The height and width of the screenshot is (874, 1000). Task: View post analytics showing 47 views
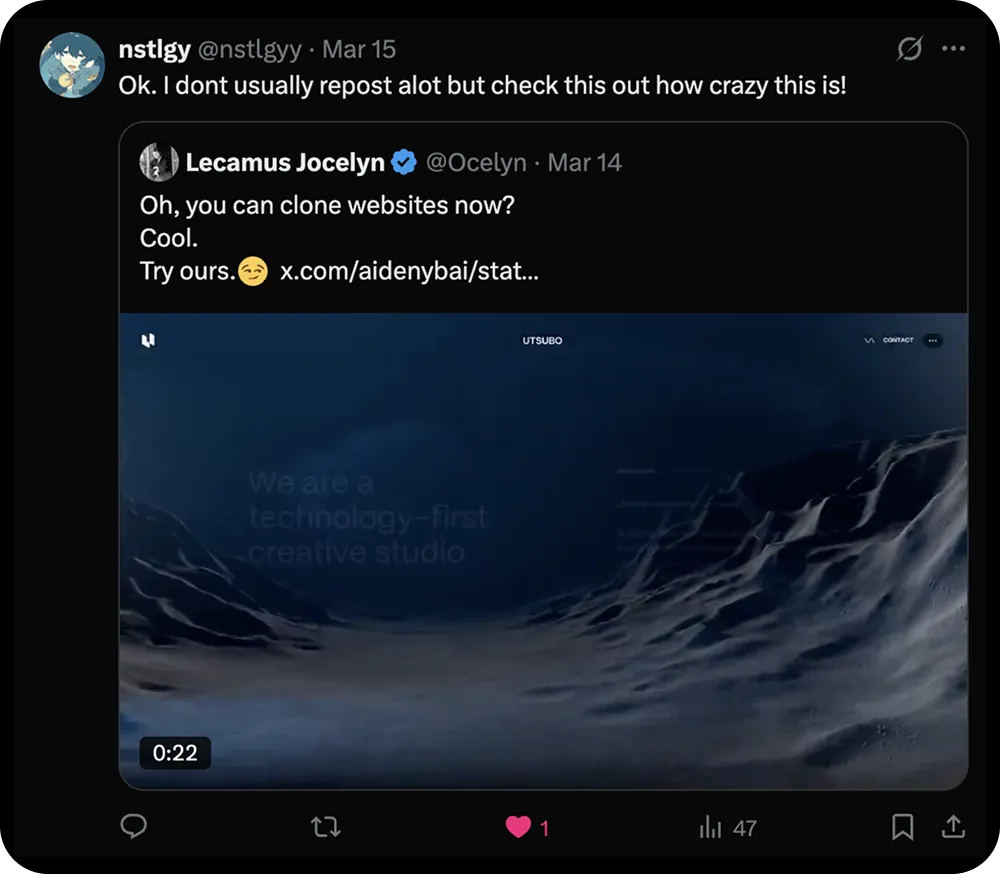pos(727,827)
